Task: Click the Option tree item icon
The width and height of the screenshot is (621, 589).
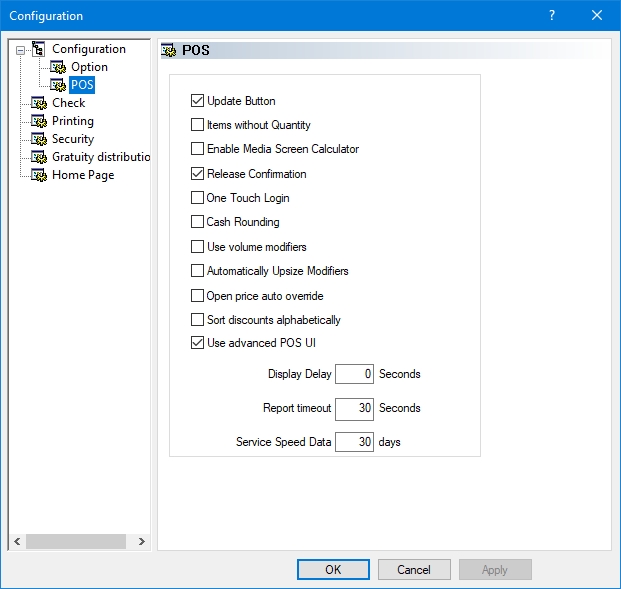Action: click(x=58, y=67)
